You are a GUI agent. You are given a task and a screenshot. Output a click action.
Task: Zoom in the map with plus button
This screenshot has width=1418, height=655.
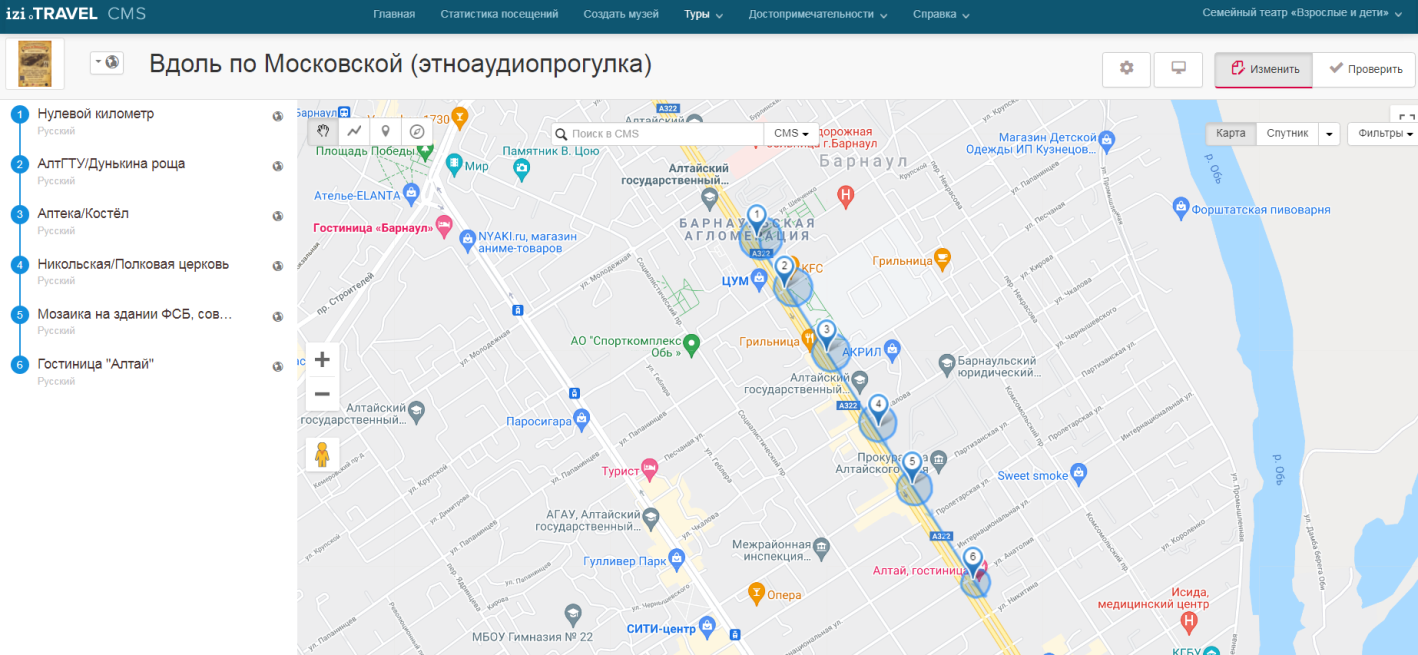tap(322, 360)
